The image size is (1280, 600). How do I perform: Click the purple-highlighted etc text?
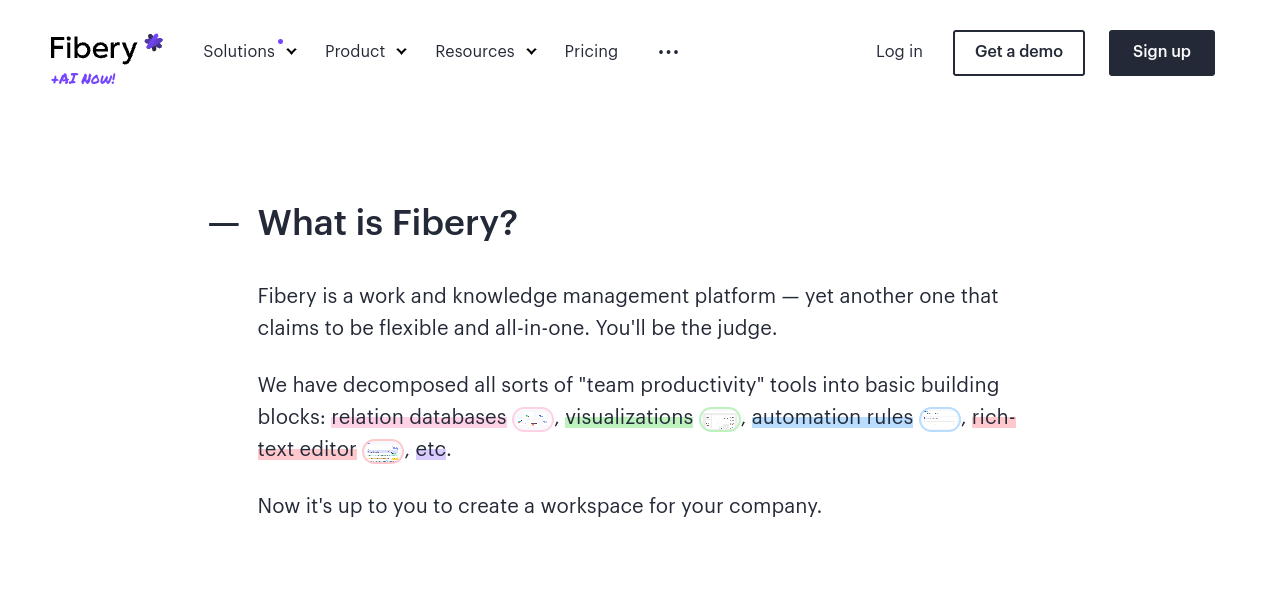pyautogui.click(x=431, y=450)
